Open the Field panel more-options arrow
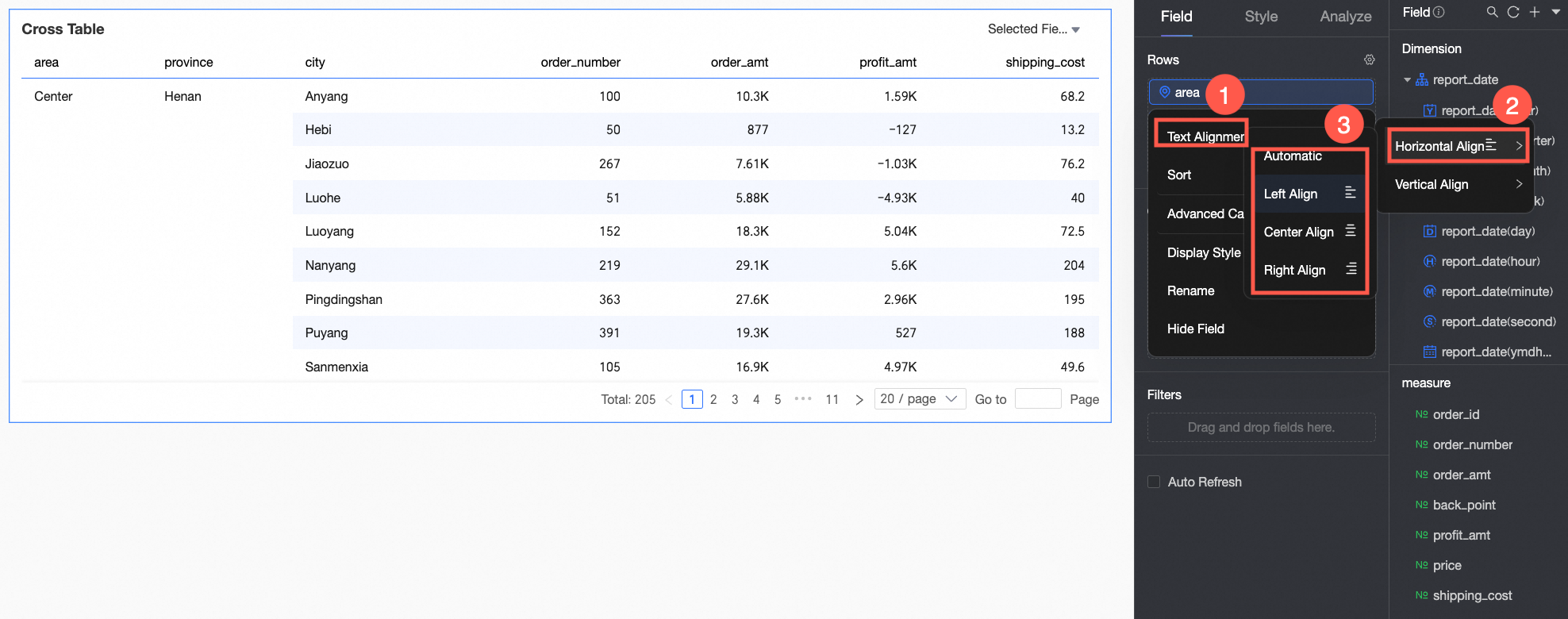This screenshot has height=619, width=1568. pyautogui.click(x=1556, y=12)
